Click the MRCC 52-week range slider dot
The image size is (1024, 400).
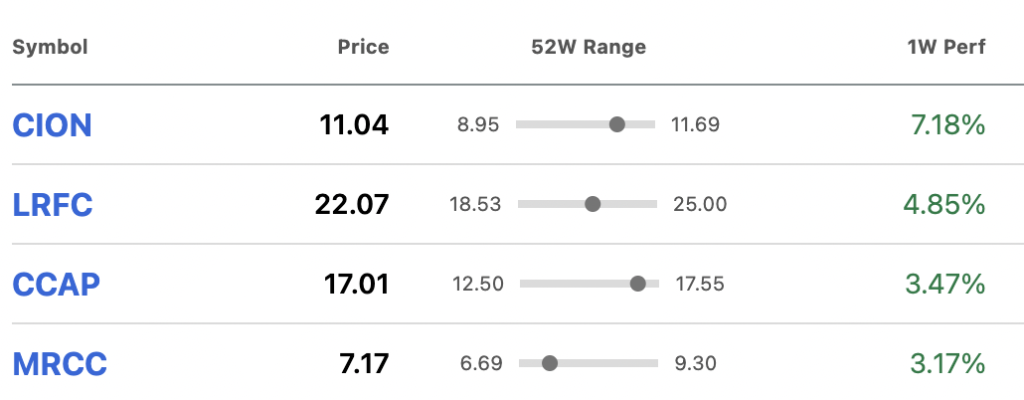point(550,363)
